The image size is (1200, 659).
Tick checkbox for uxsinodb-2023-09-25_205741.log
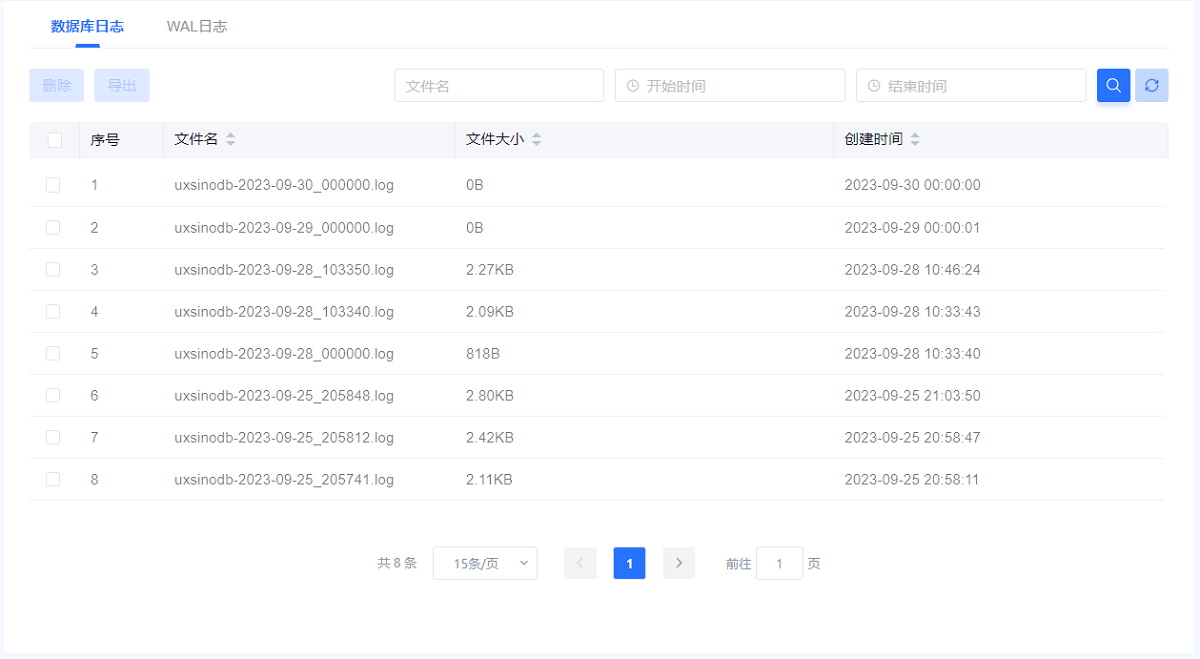pos(53,479)
